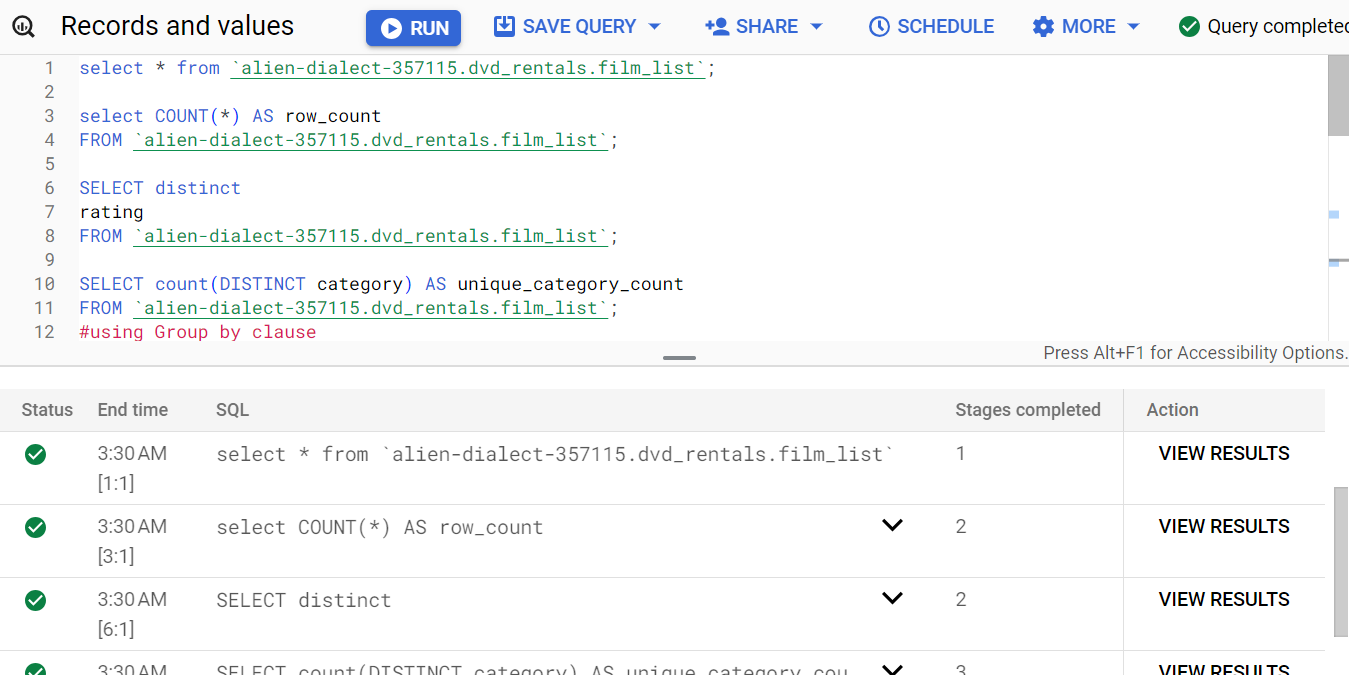Screen dimensions: 1354x675
Task: Click the editor vertical scrollbar thumb
Action: tap(1338, 95)
